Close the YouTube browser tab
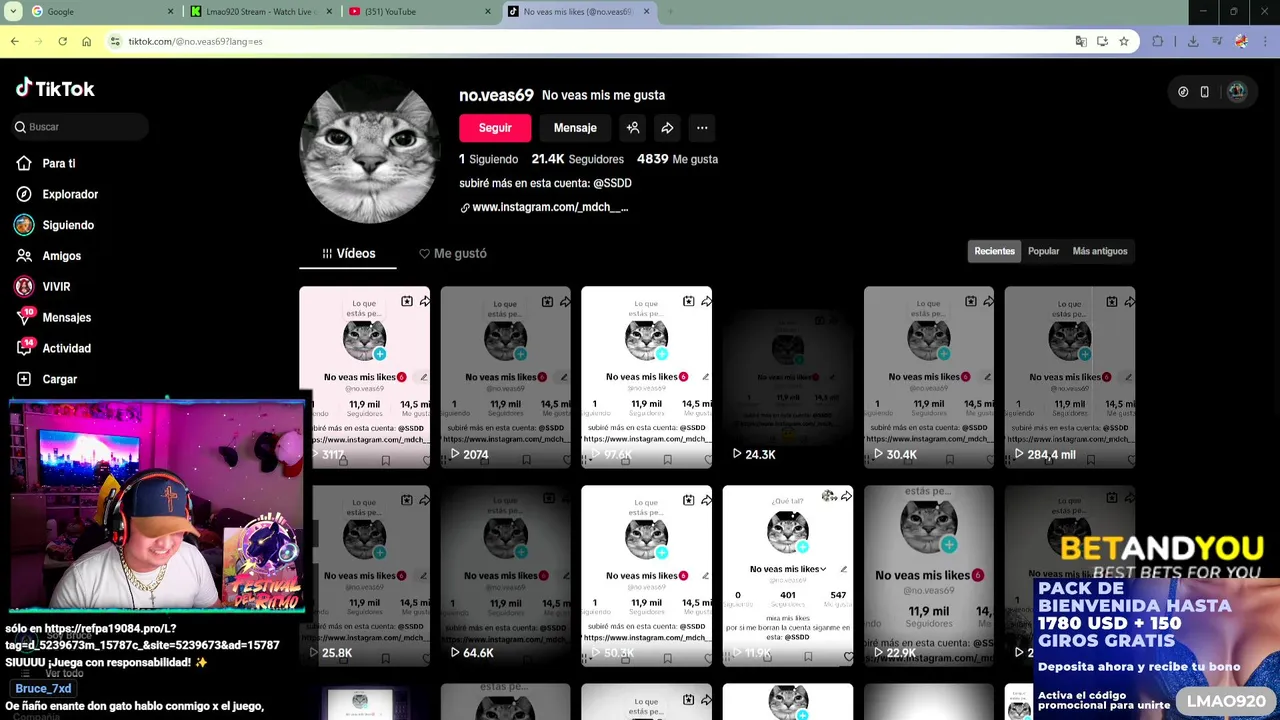 (x=488, y=12)
